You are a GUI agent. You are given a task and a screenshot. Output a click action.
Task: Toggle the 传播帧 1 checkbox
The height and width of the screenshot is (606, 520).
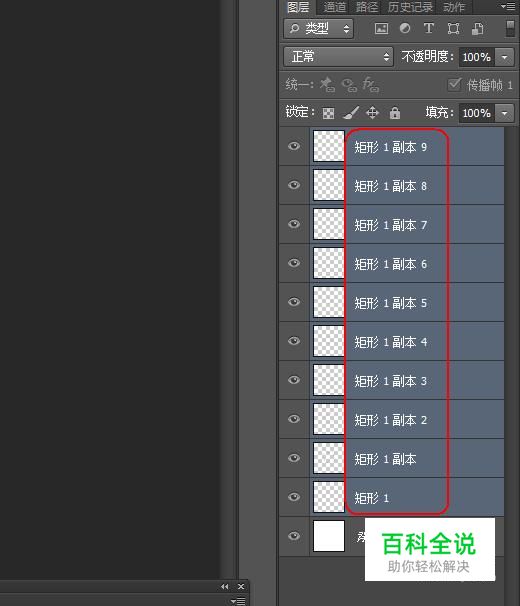point(454,84)
